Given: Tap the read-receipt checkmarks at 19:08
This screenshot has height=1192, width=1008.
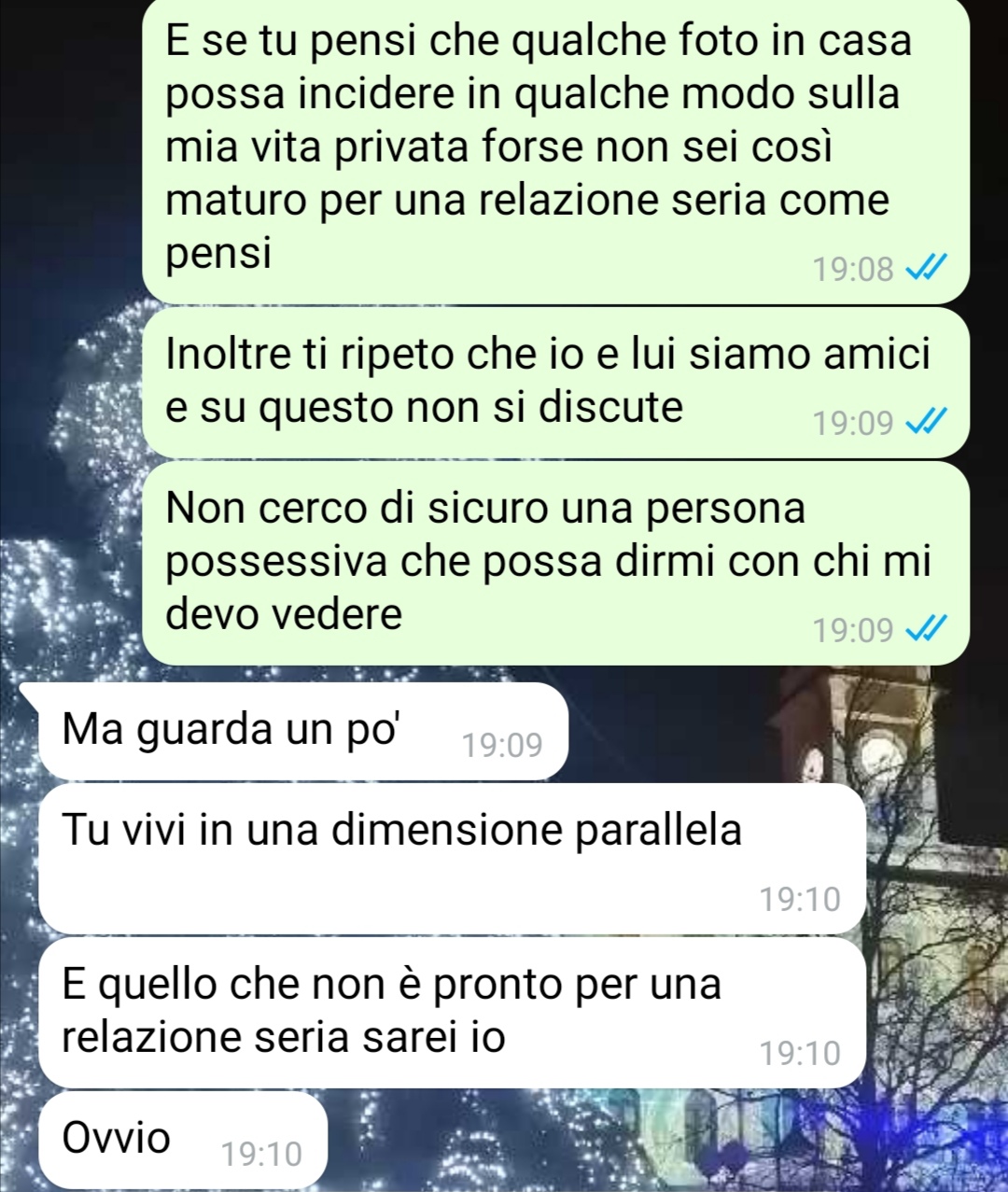Looking at the screenshot, I should point(927,270).
